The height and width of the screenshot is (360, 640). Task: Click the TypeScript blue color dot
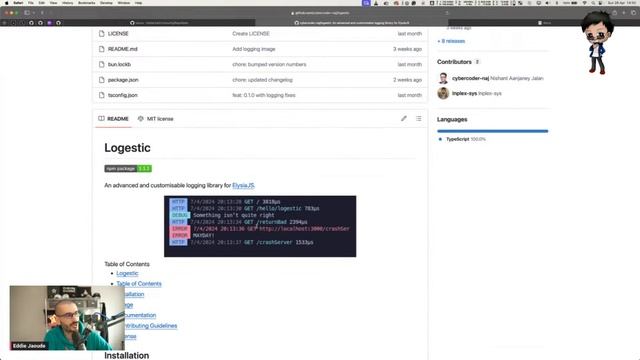tap(440, 139)
